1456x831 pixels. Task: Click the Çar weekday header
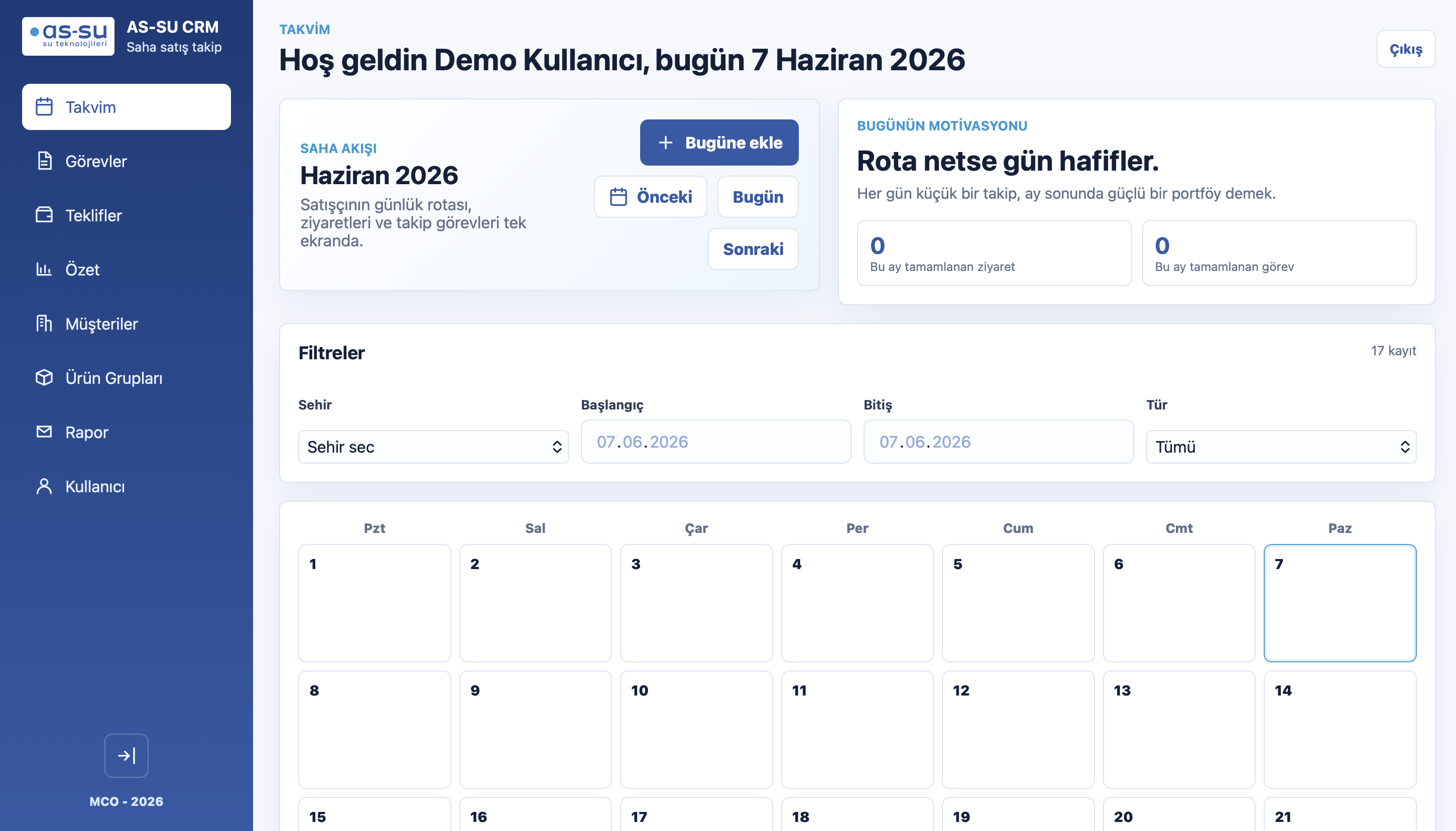pyautogui.click(x=696, y=528)
